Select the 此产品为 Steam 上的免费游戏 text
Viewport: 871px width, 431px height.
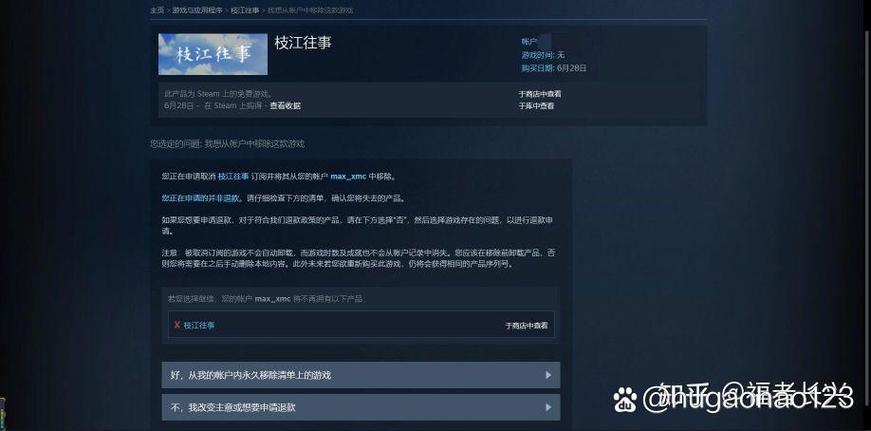219,93
